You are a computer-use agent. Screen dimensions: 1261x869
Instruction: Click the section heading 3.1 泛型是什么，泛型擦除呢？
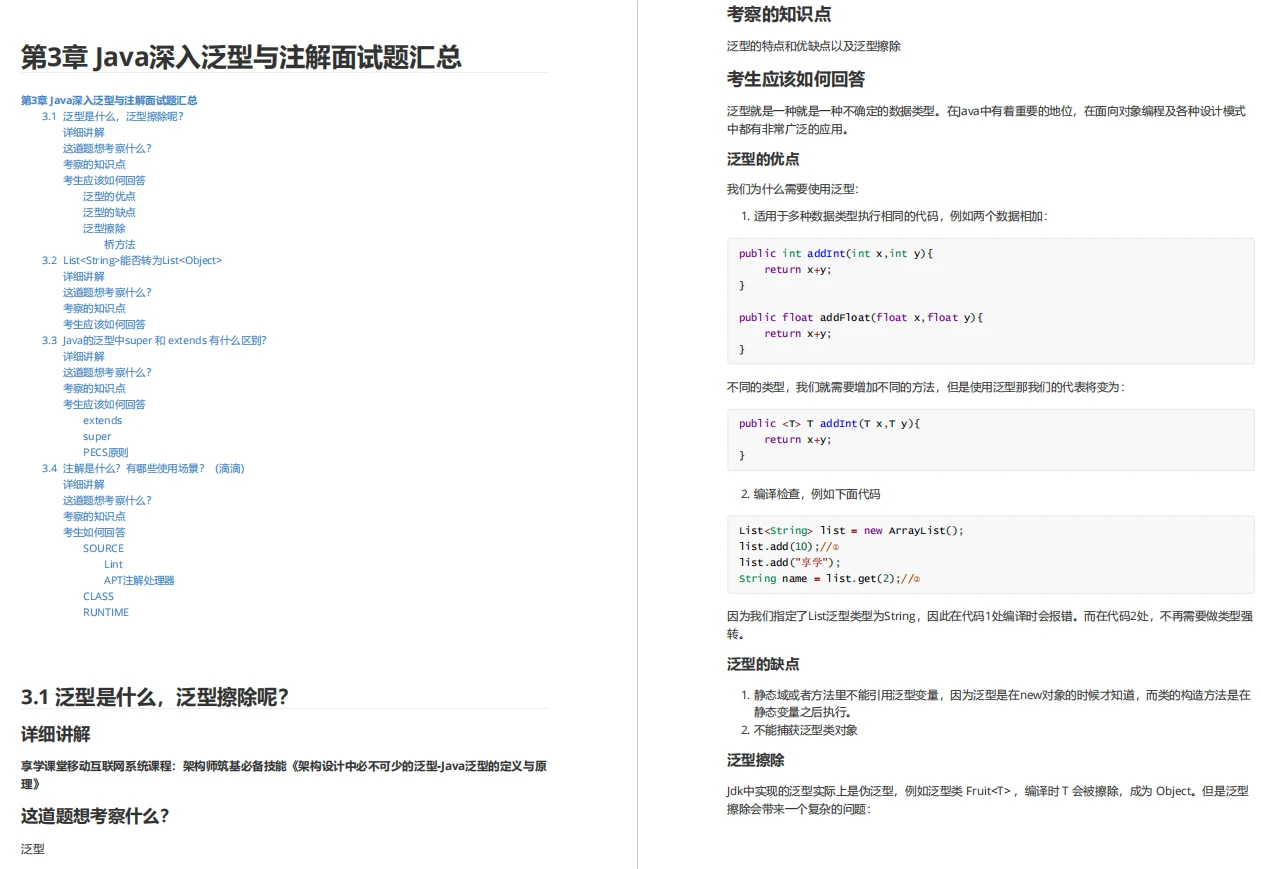pos(155,696)
